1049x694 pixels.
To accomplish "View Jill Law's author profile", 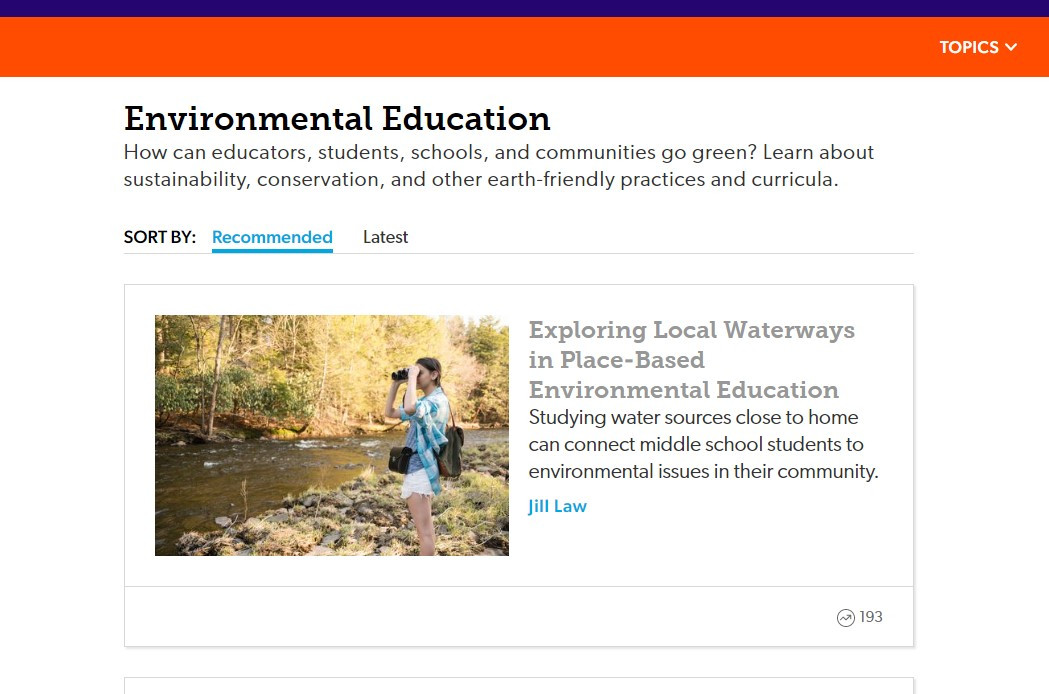I will pos(556,506).
